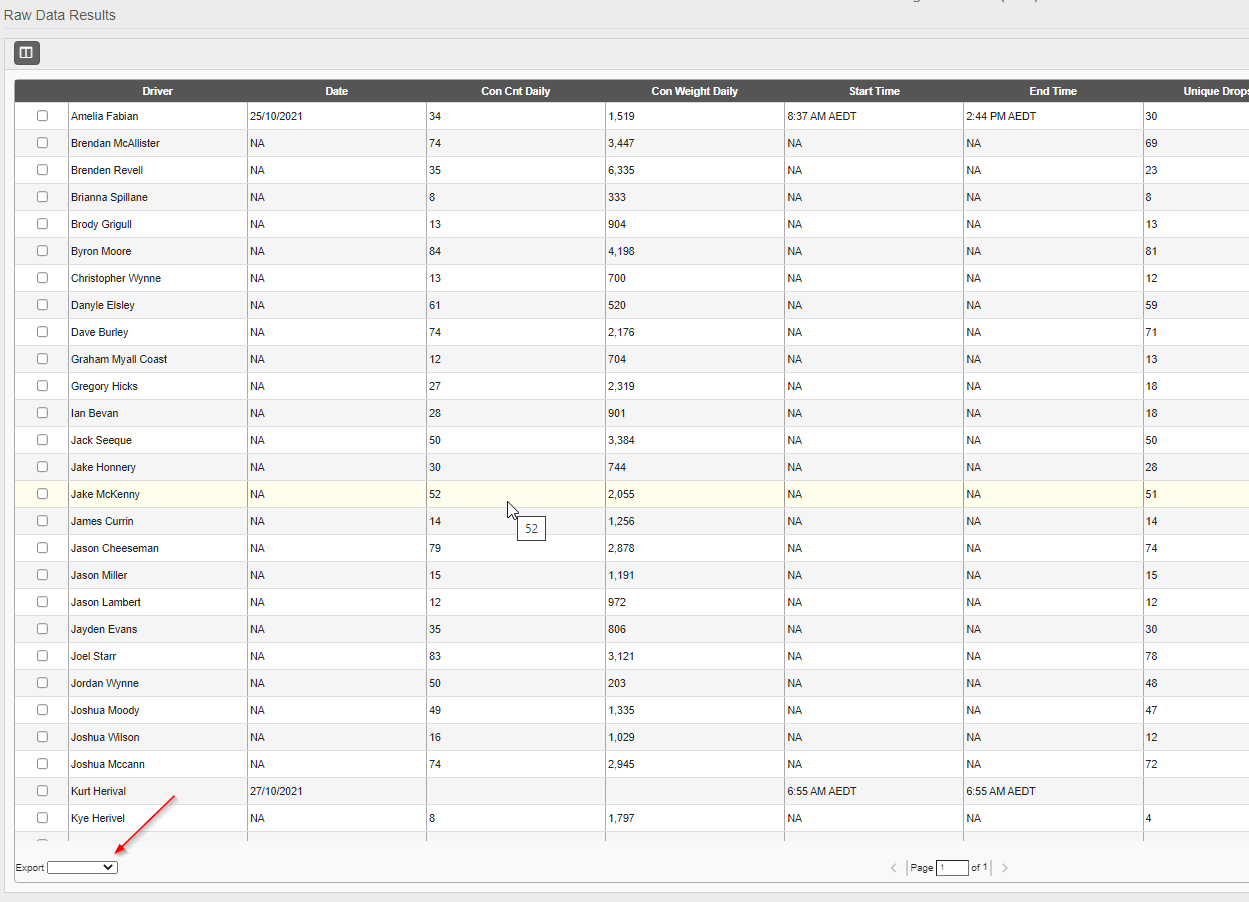Select the checkbox for Gregory Hicks
The width and height of the screenshot is (1249, 902).
coord(42,386)
